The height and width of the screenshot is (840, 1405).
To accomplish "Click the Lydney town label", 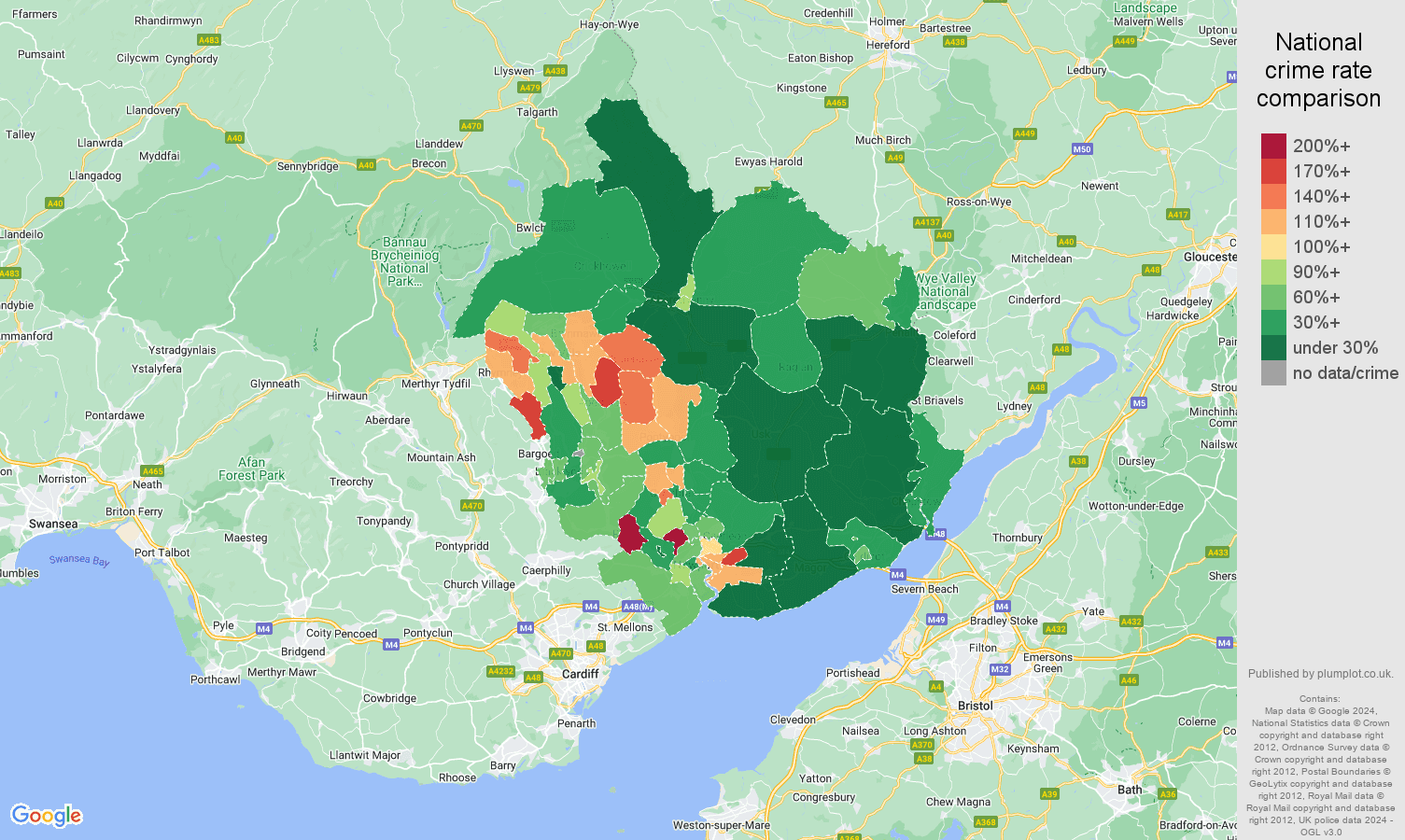I will click(1015, 406).
